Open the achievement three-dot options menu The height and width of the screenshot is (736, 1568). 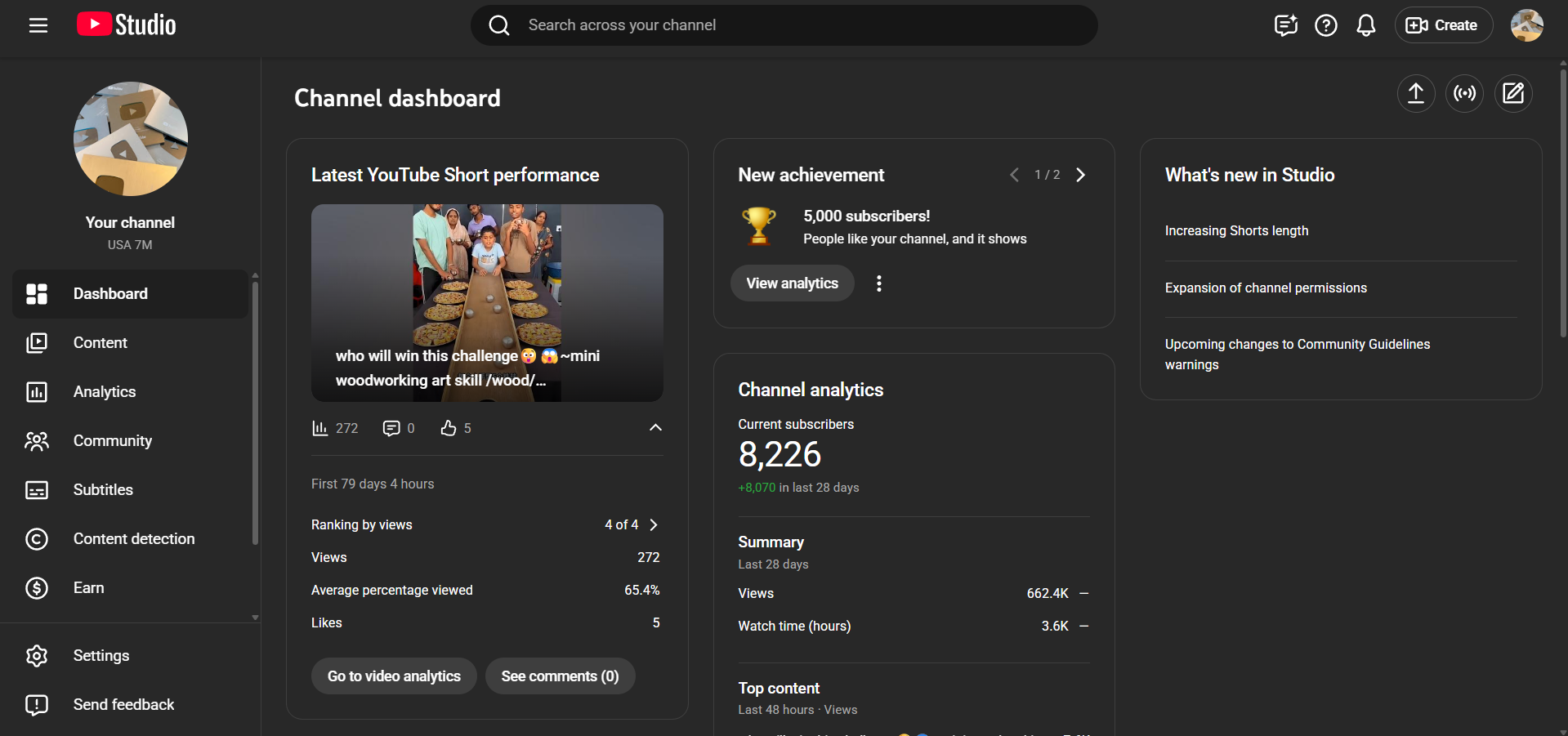point(879,283)
